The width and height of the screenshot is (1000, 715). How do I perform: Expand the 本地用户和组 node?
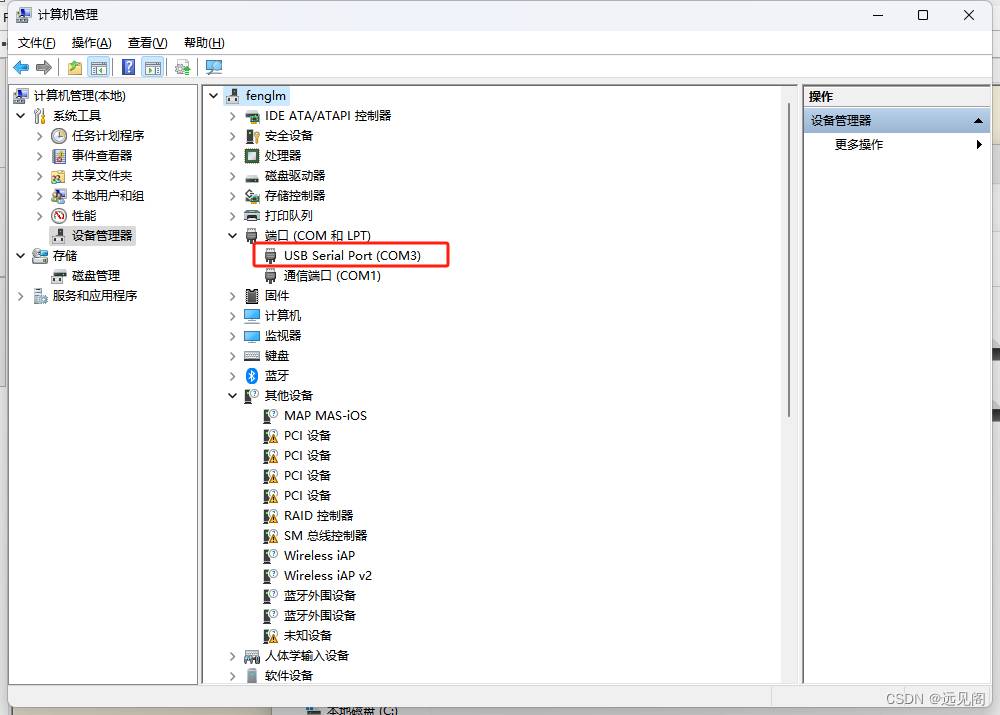[40, 196]
